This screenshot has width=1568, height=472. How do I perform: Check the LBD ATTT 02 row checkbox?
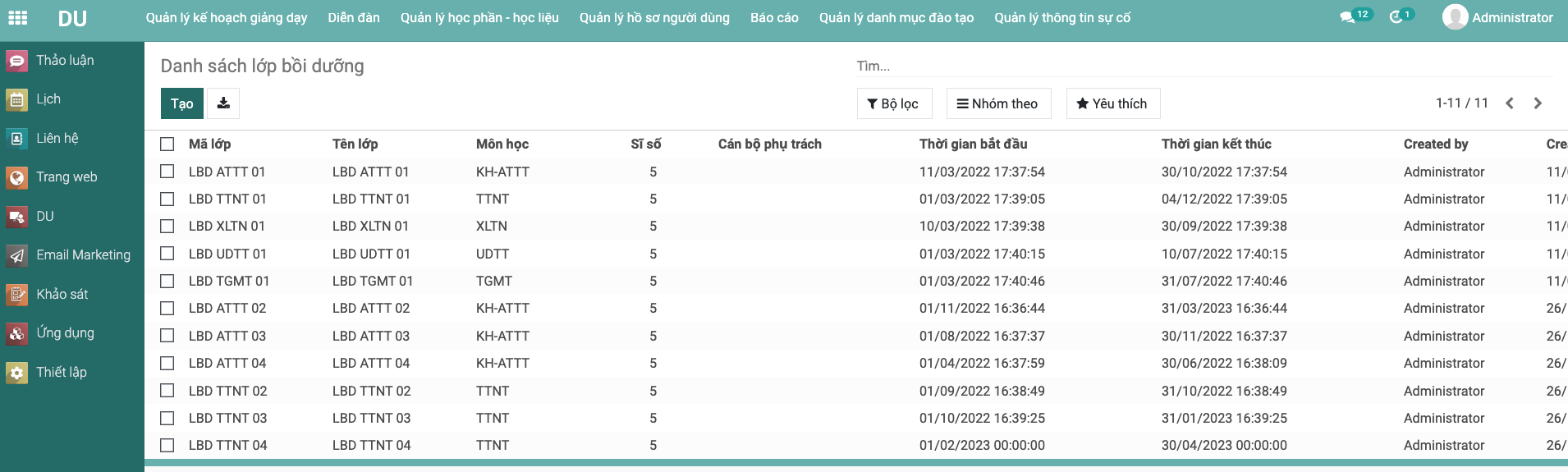[x=167, y=309]
